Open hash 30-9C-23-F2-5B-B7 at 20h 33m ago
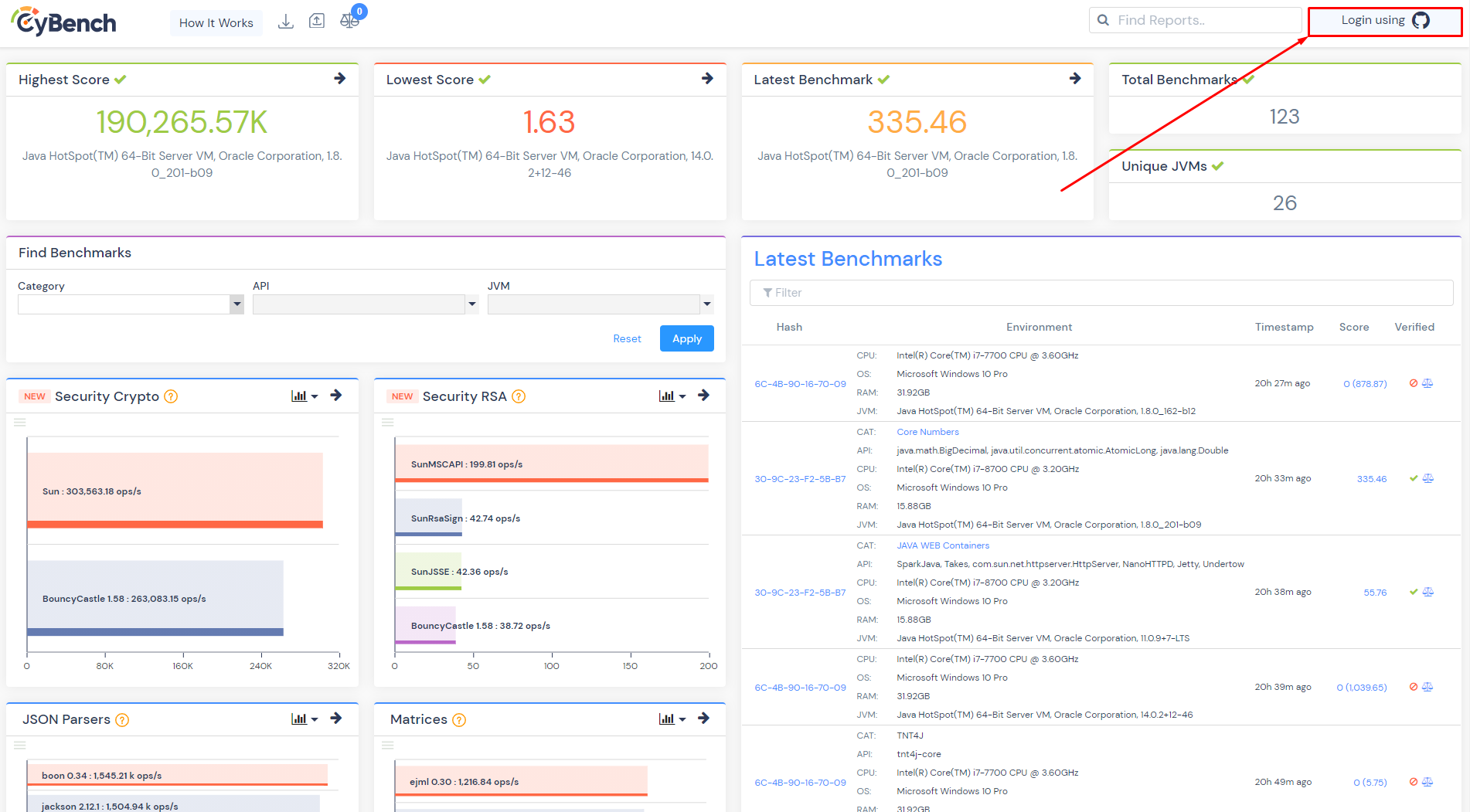 coord(800,479)
